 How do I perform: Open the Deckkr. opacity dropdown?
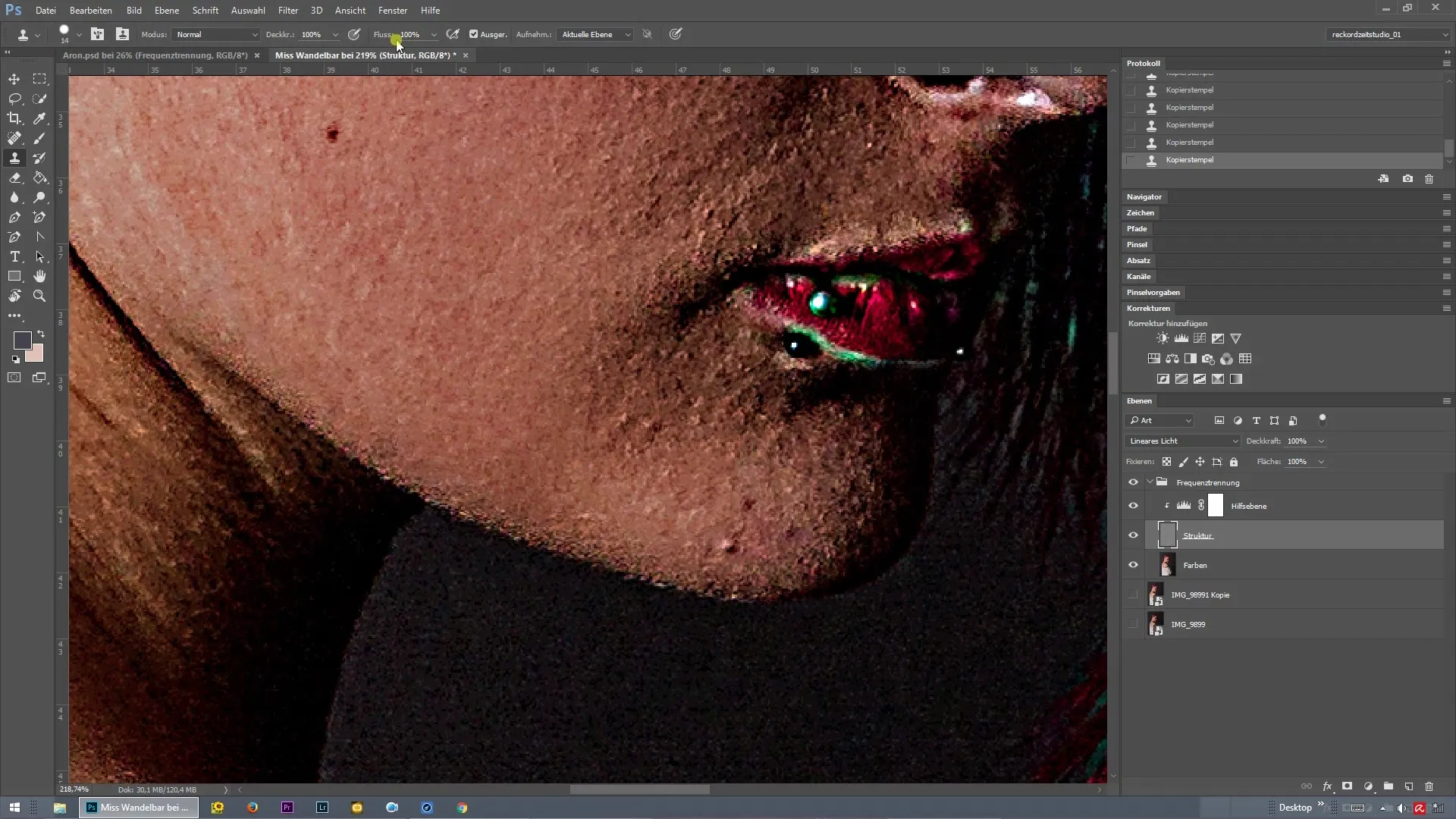[335, 34]
